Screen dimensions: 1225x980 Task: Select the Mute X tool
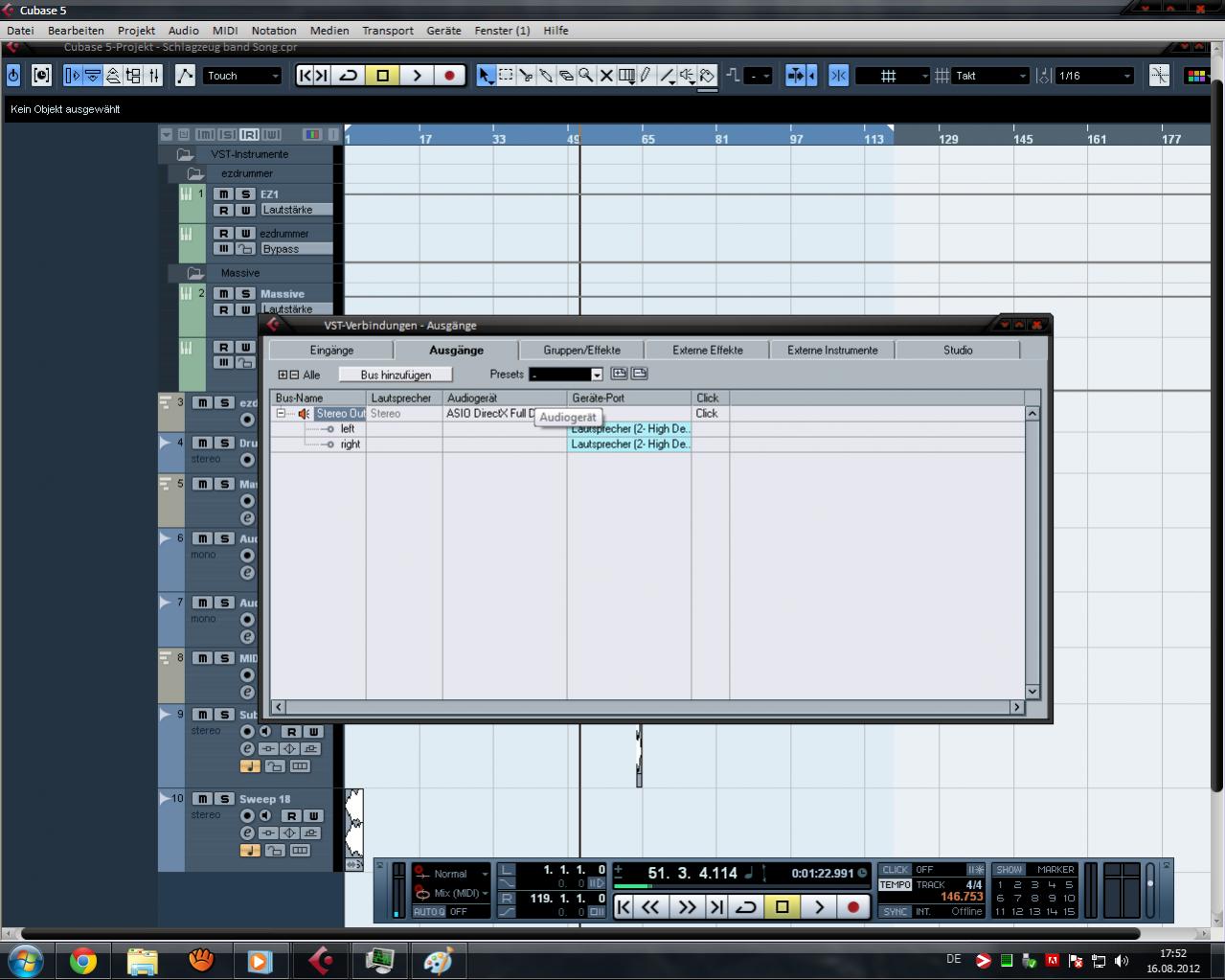click(x=606, y=76)
